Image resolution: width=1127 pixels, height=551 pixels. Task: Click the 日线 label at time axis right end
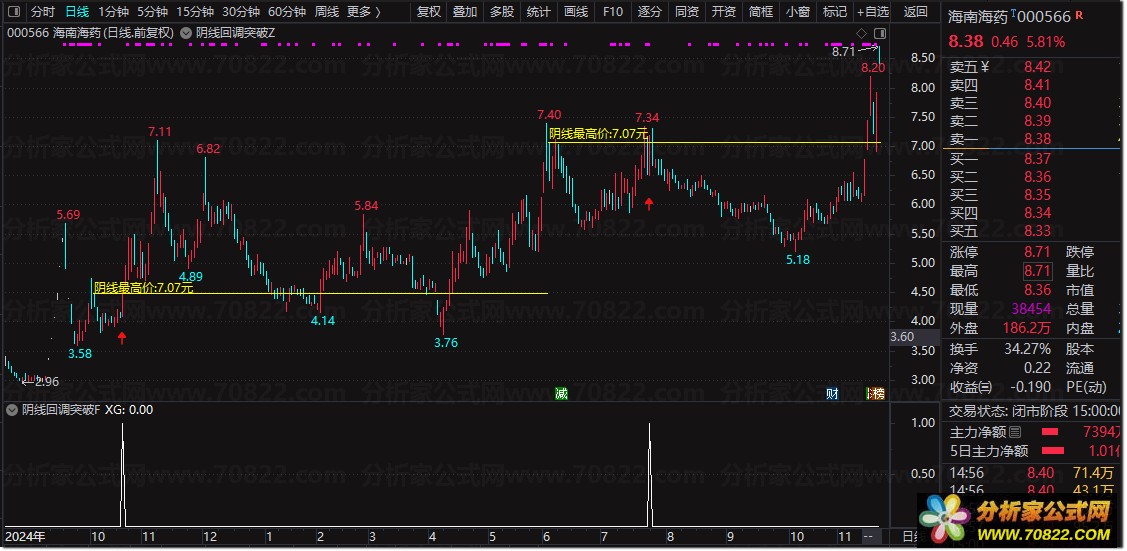coord(911,537)
